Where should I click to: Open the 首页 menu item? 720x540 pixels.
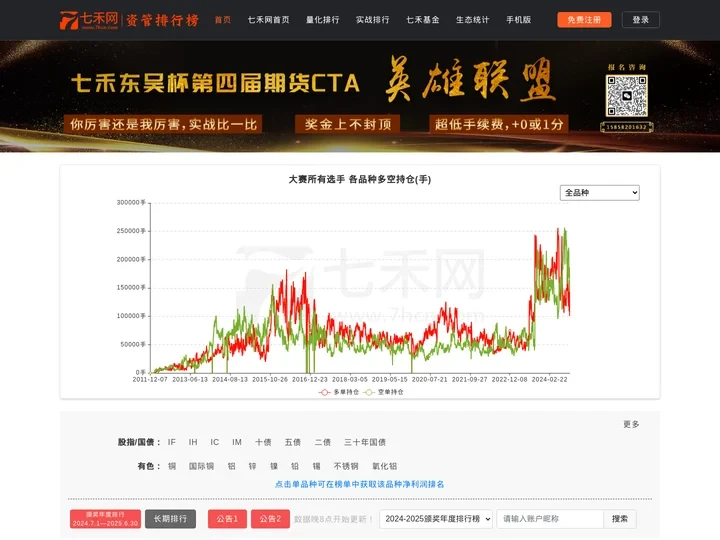click(x=223, y=20)
